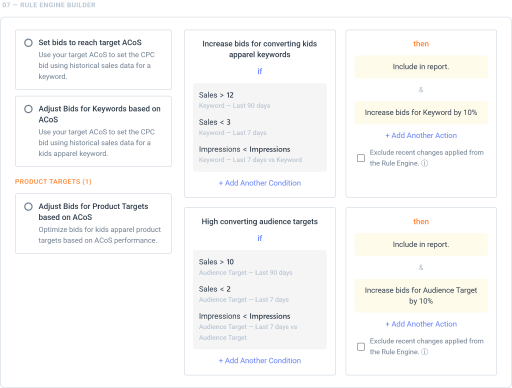This screenshot has width=512, height=388.
Task: Edit the 'Sales < 2' condition
Action: pyautogui.click(x=215, y=289)
